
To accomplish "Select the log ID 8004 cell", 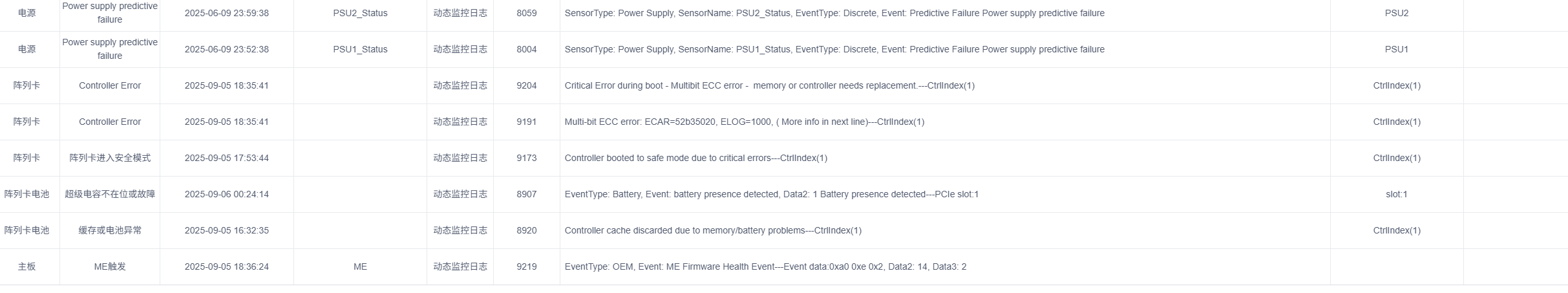I will pos(526,49).
